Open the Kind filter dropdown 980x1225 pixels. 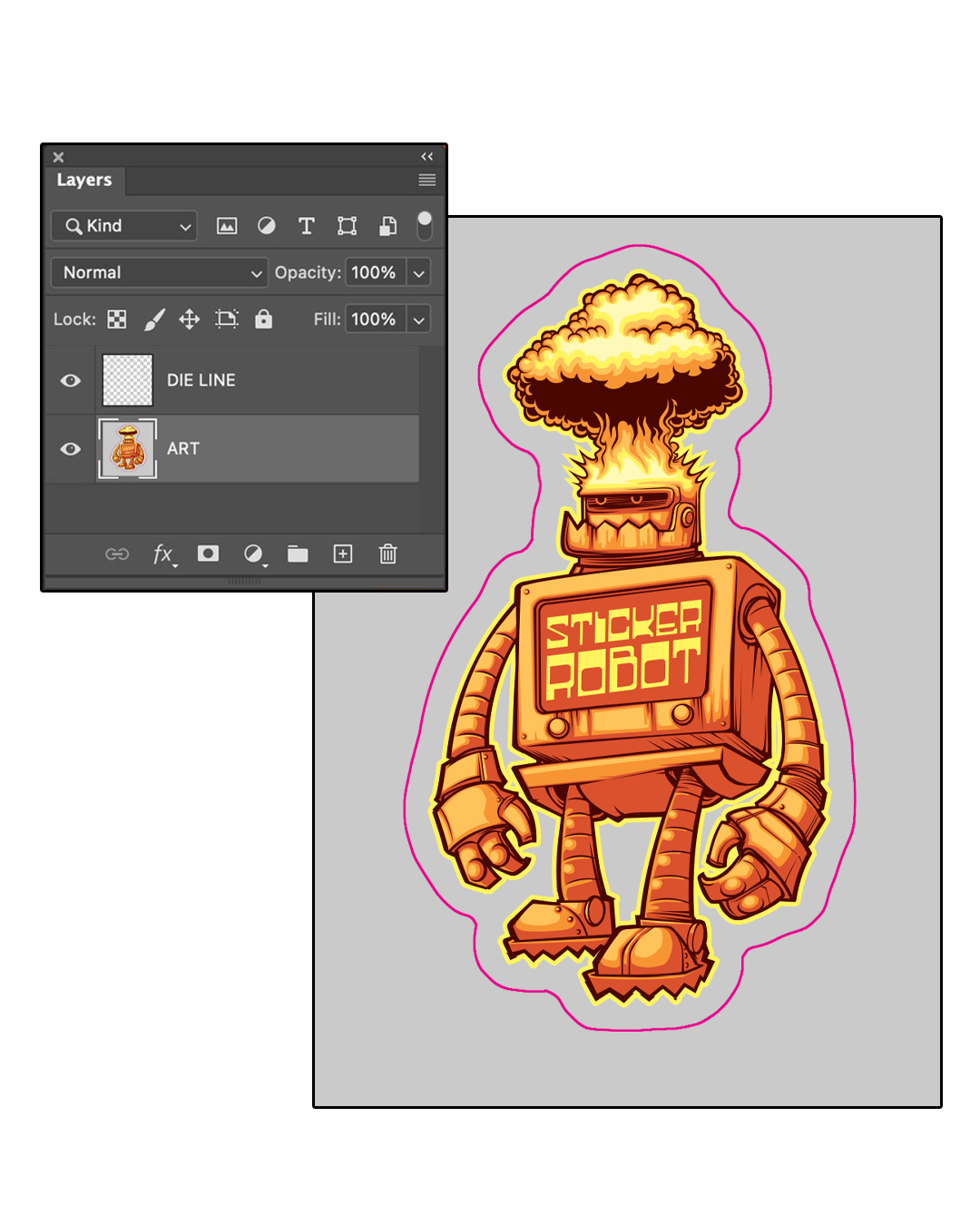(123, 226)
